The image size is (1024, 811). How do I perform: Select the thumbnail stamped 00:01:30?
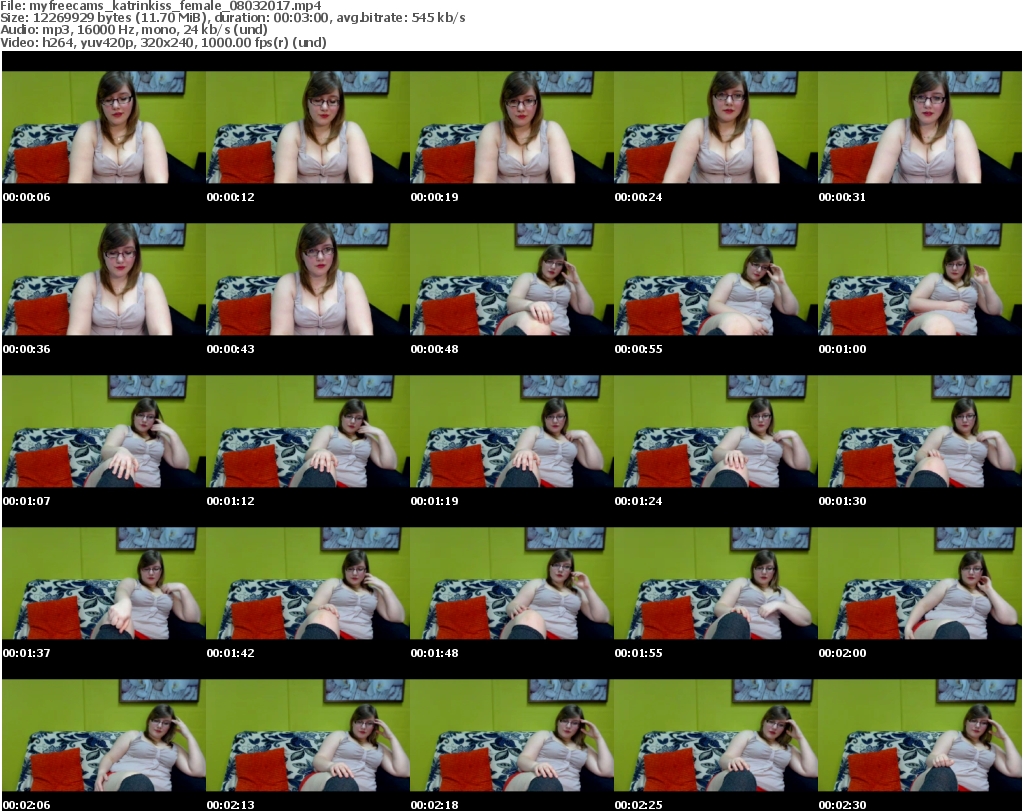(919, 432)
